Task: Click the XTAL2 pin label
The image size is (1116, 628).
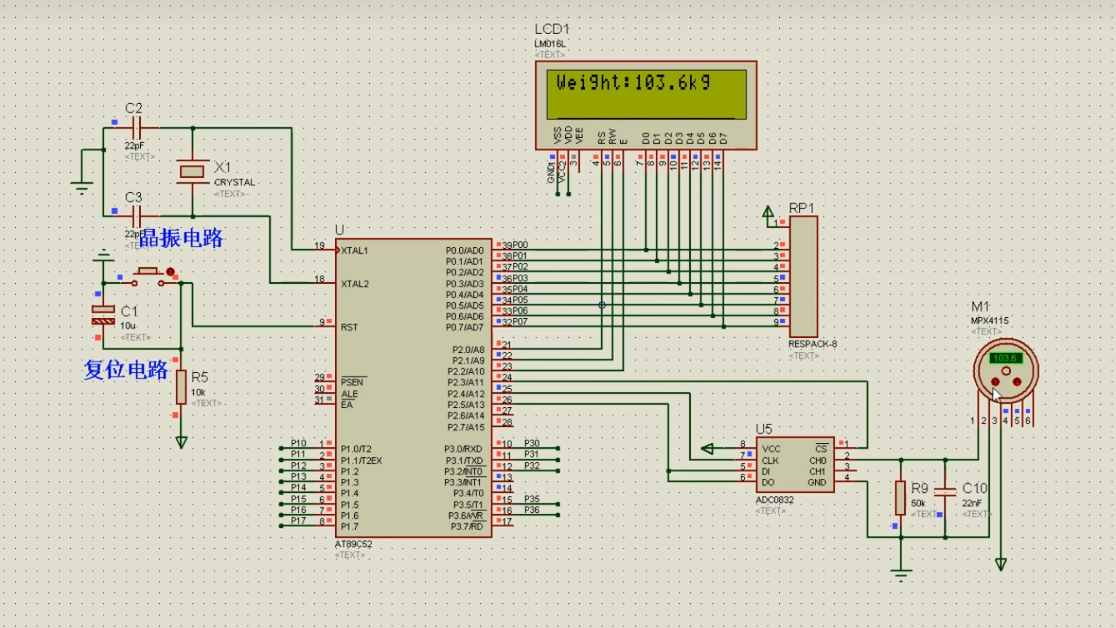Action: pyautogui.click(x=354, y=283)
